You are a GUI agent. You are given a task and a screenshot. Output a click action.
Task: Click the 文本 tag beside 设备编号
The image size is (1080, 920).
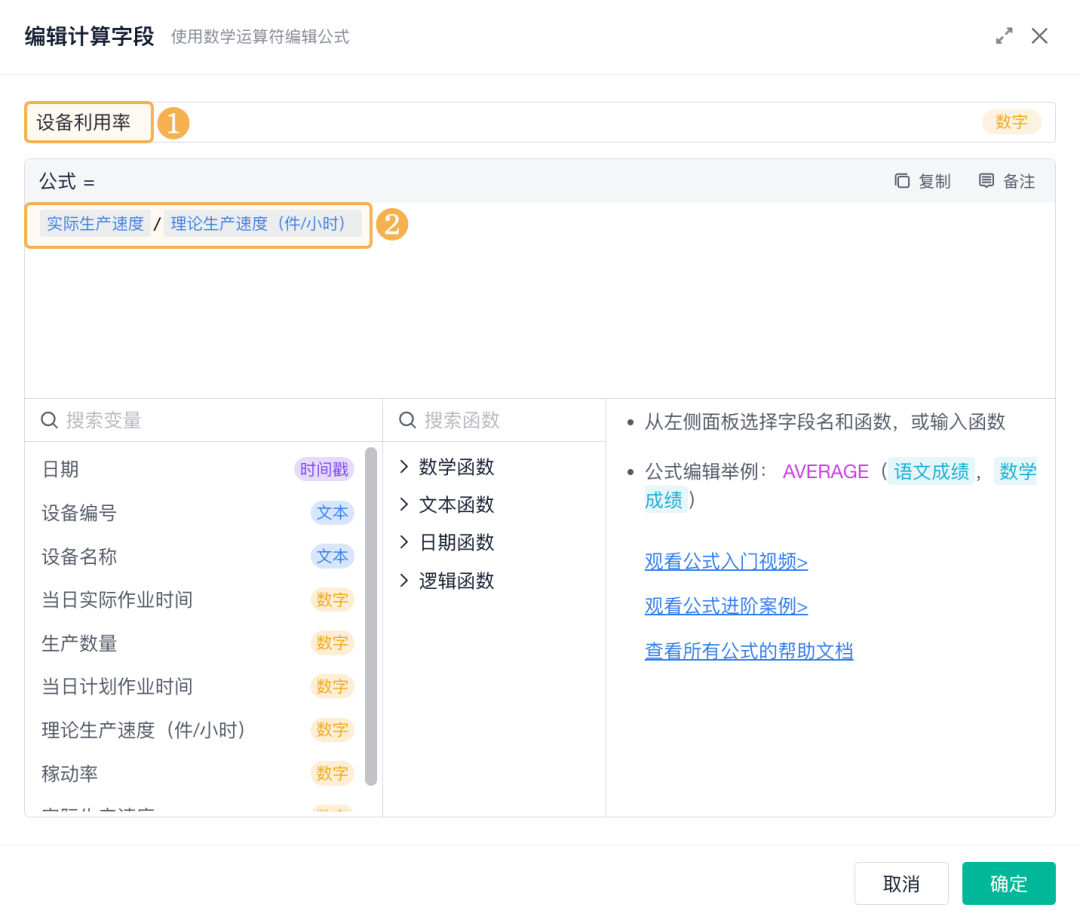click(332, 513)
